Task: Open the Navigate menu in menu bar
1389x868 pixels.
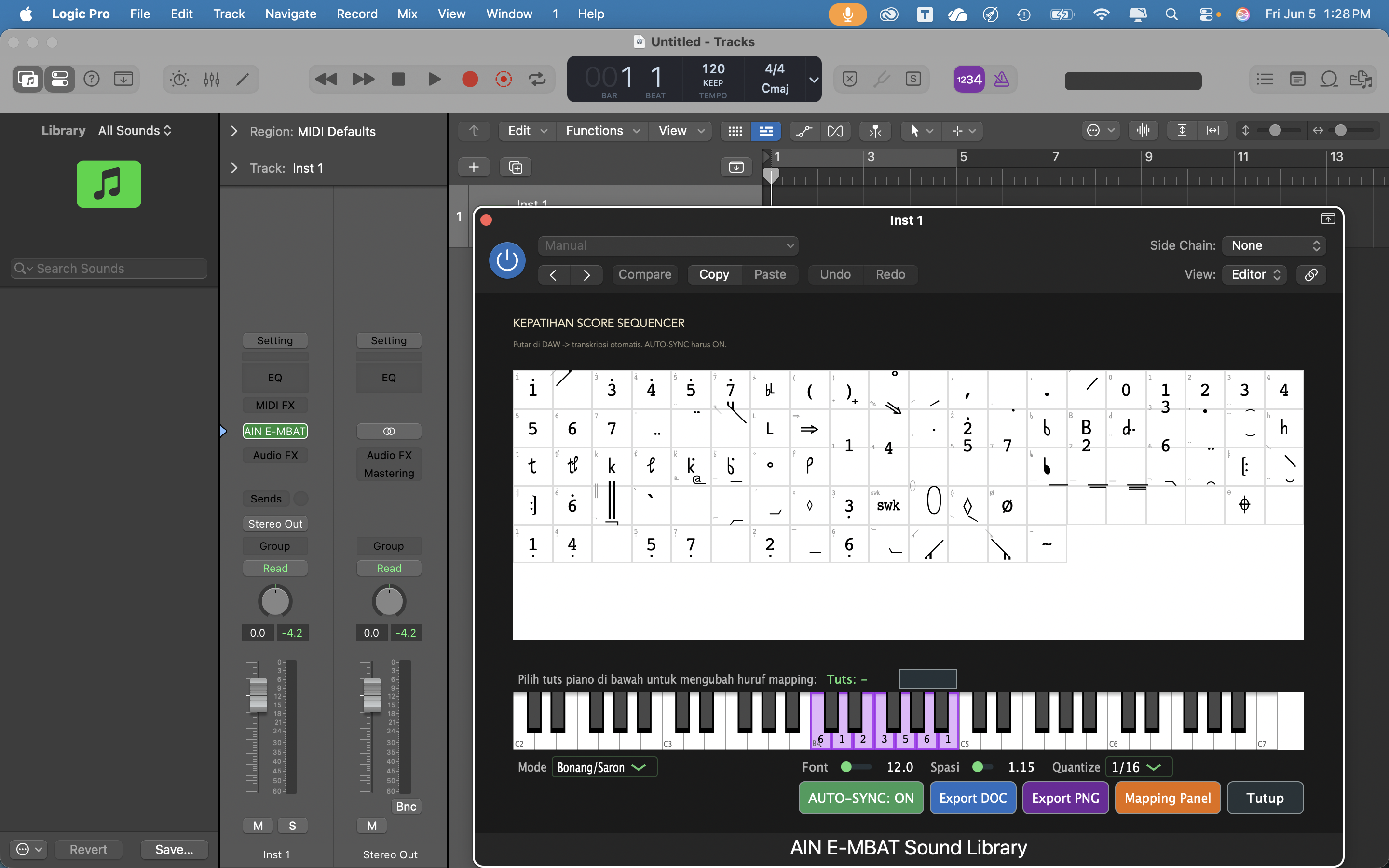Action: coord(290,14)
